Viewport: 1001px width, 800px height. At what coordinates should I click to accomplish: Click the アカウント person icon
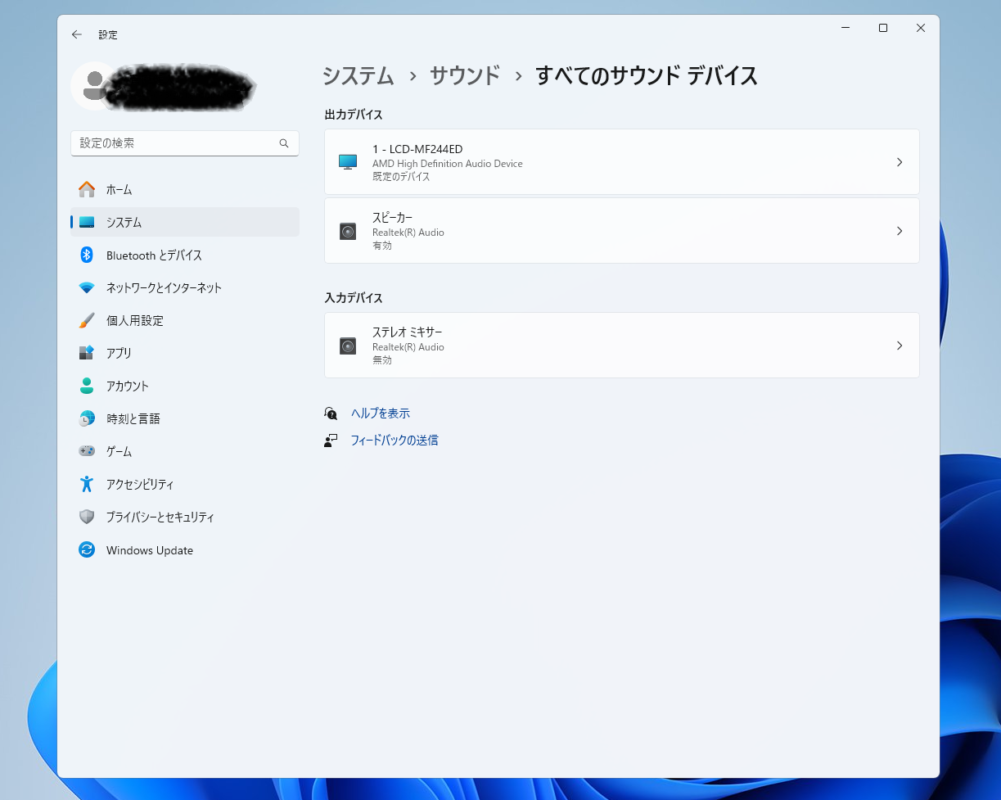[x=87, y=386]
